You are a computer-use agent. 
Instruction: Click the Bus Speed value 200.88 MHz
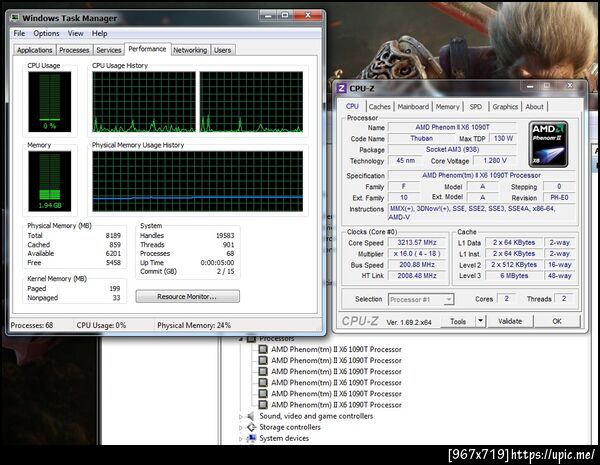pos(417,264)
